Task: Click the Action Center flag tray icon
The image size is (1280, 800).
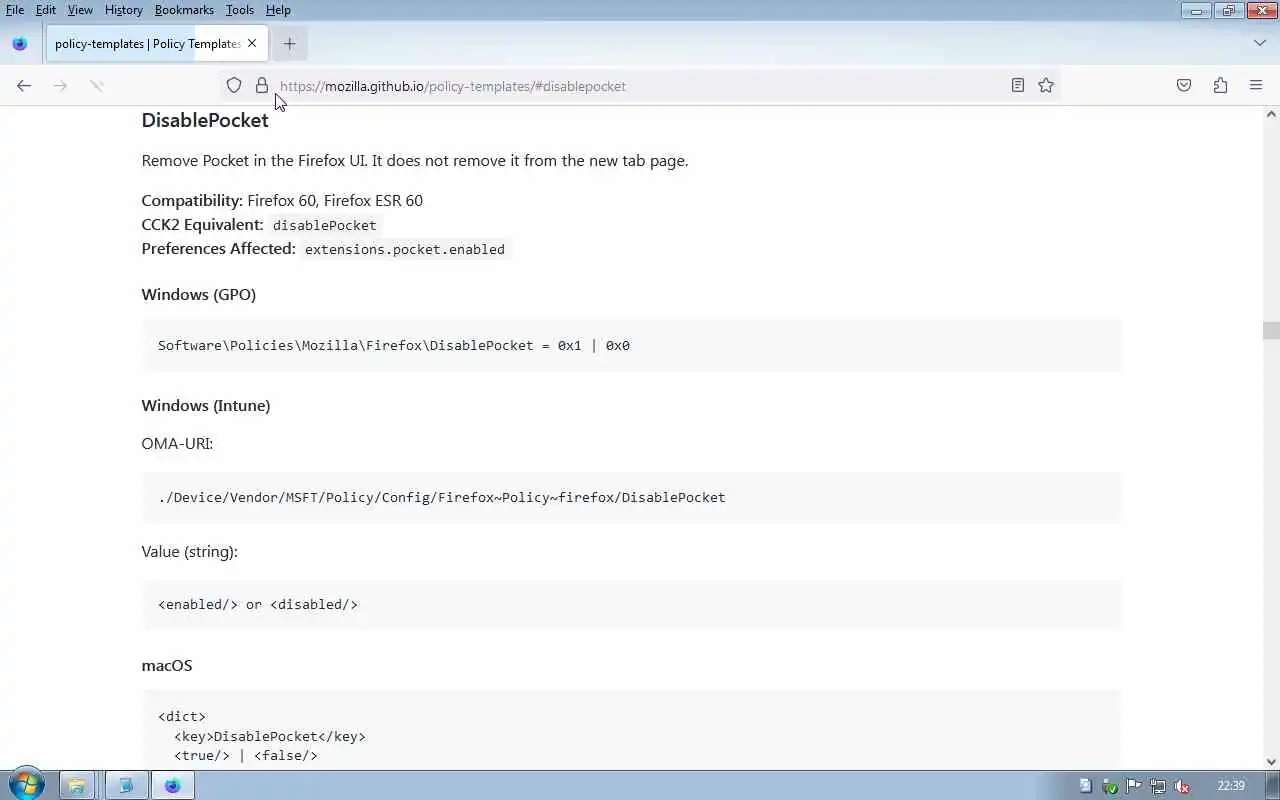Action: [x=1134, y=786]
